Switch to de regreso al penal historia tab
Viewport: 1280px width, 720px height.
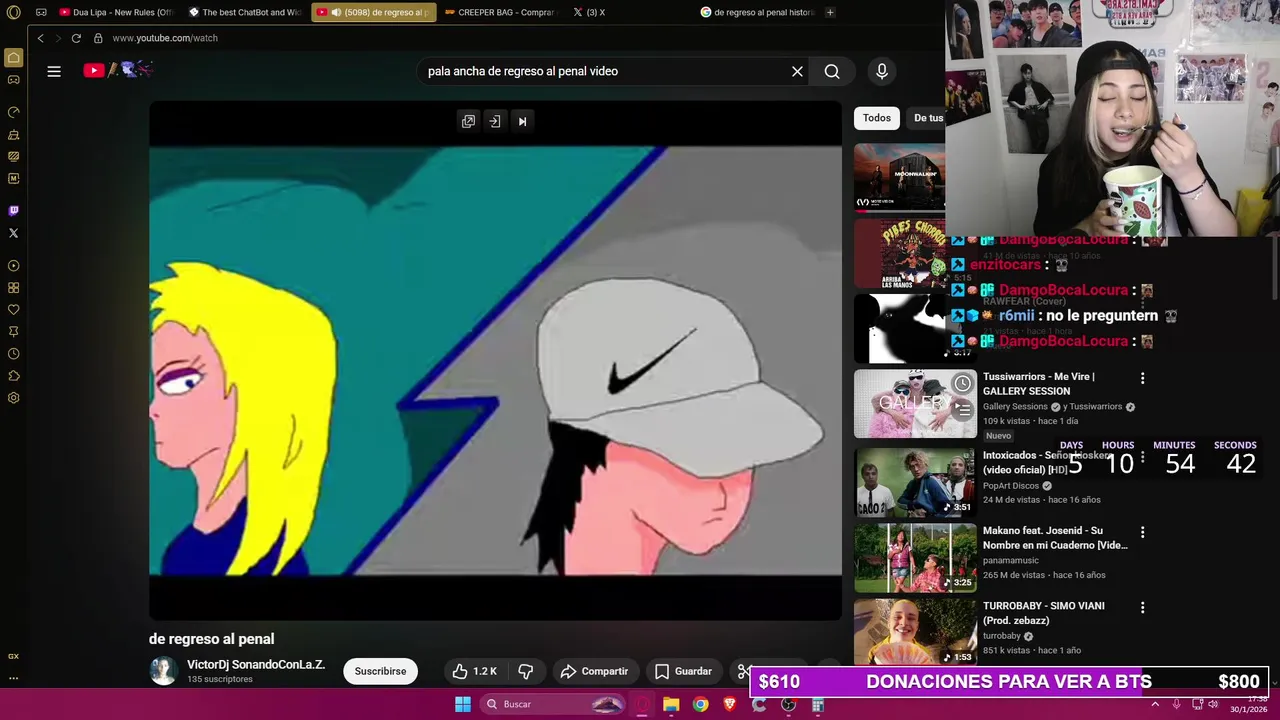758,12
